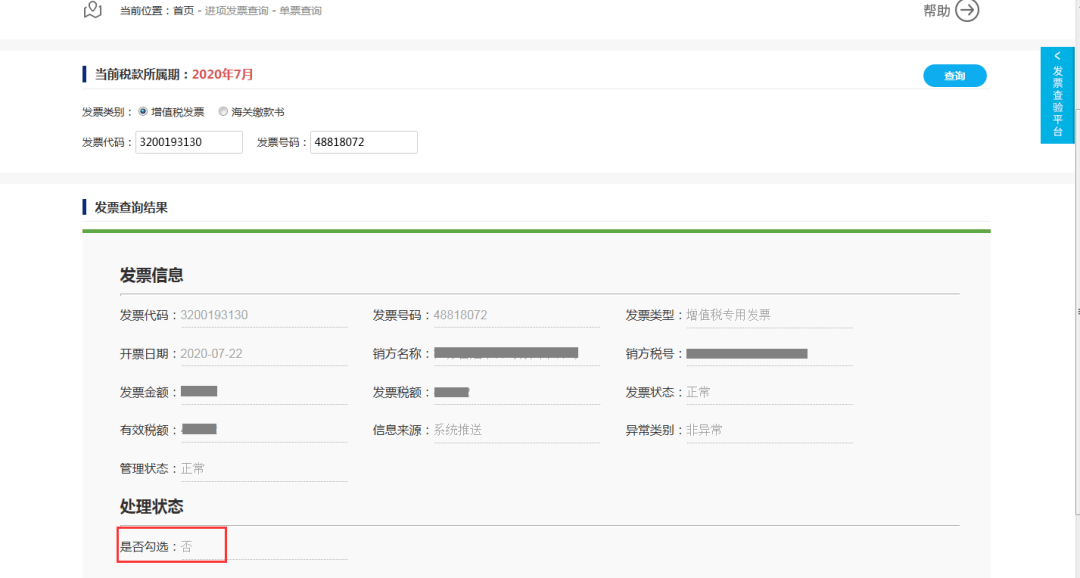Click the 系统推送 information source value
This screenshot has height=578, width=1080.
tap(457, 430)
